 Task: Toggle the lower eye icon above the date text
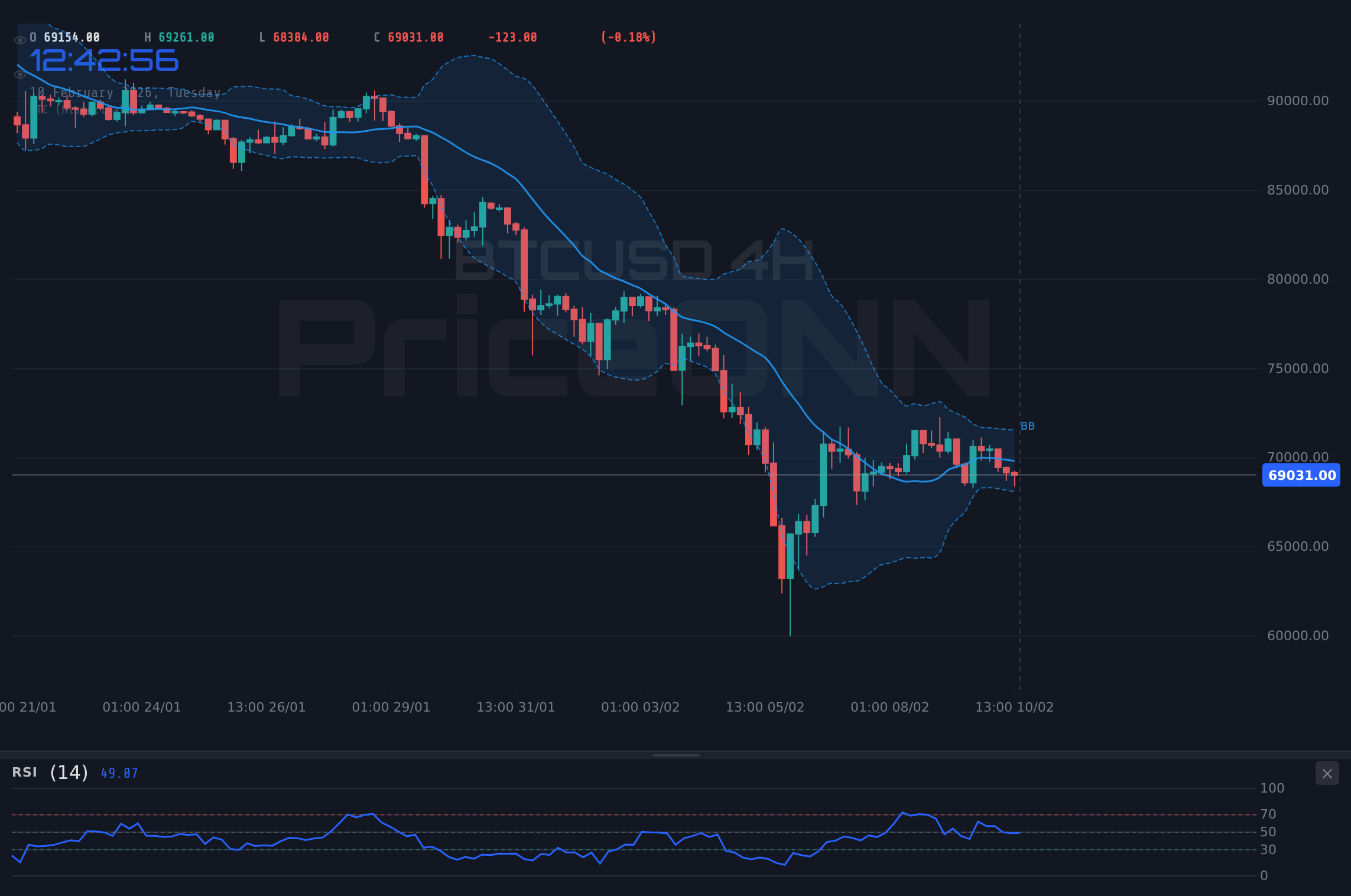20,74
